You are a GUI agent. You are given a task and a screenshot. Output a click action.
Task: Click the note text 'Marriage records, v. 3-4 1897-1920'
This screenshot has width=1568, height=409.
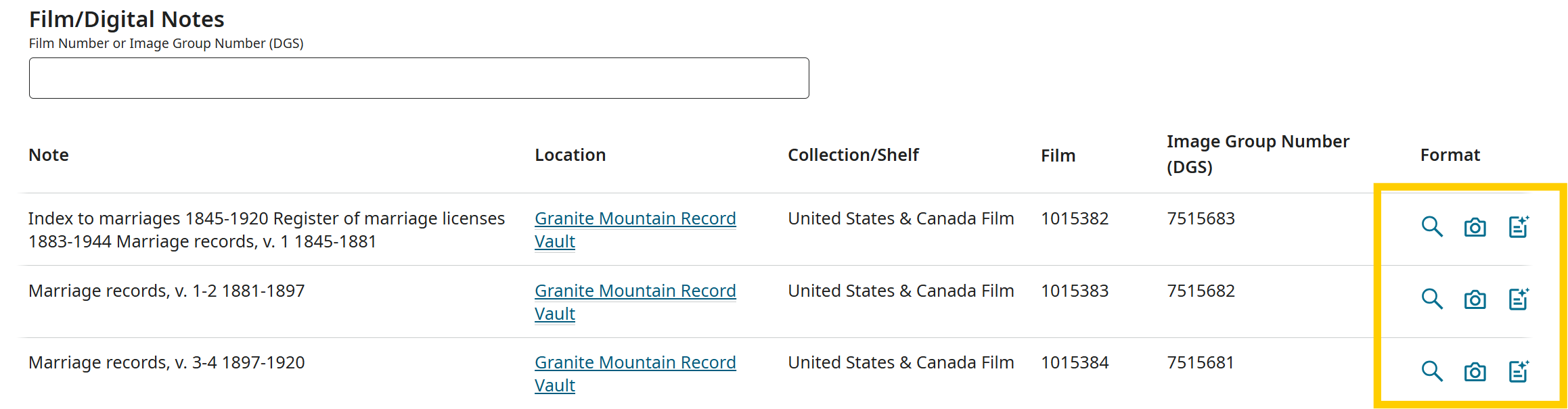(166, 363)
